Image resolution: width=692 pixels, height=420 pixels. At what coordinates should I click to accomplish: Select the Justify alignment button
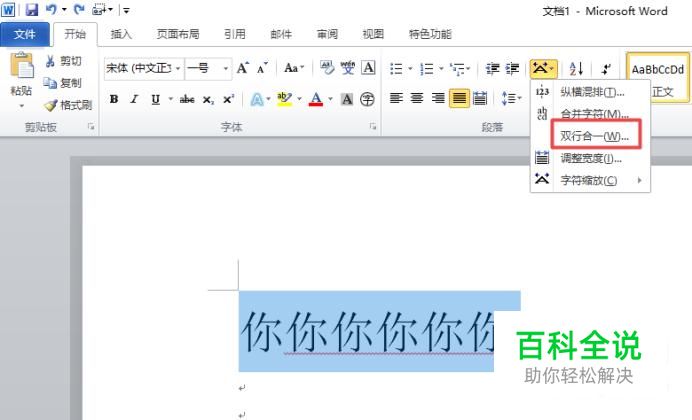point(459,98)
